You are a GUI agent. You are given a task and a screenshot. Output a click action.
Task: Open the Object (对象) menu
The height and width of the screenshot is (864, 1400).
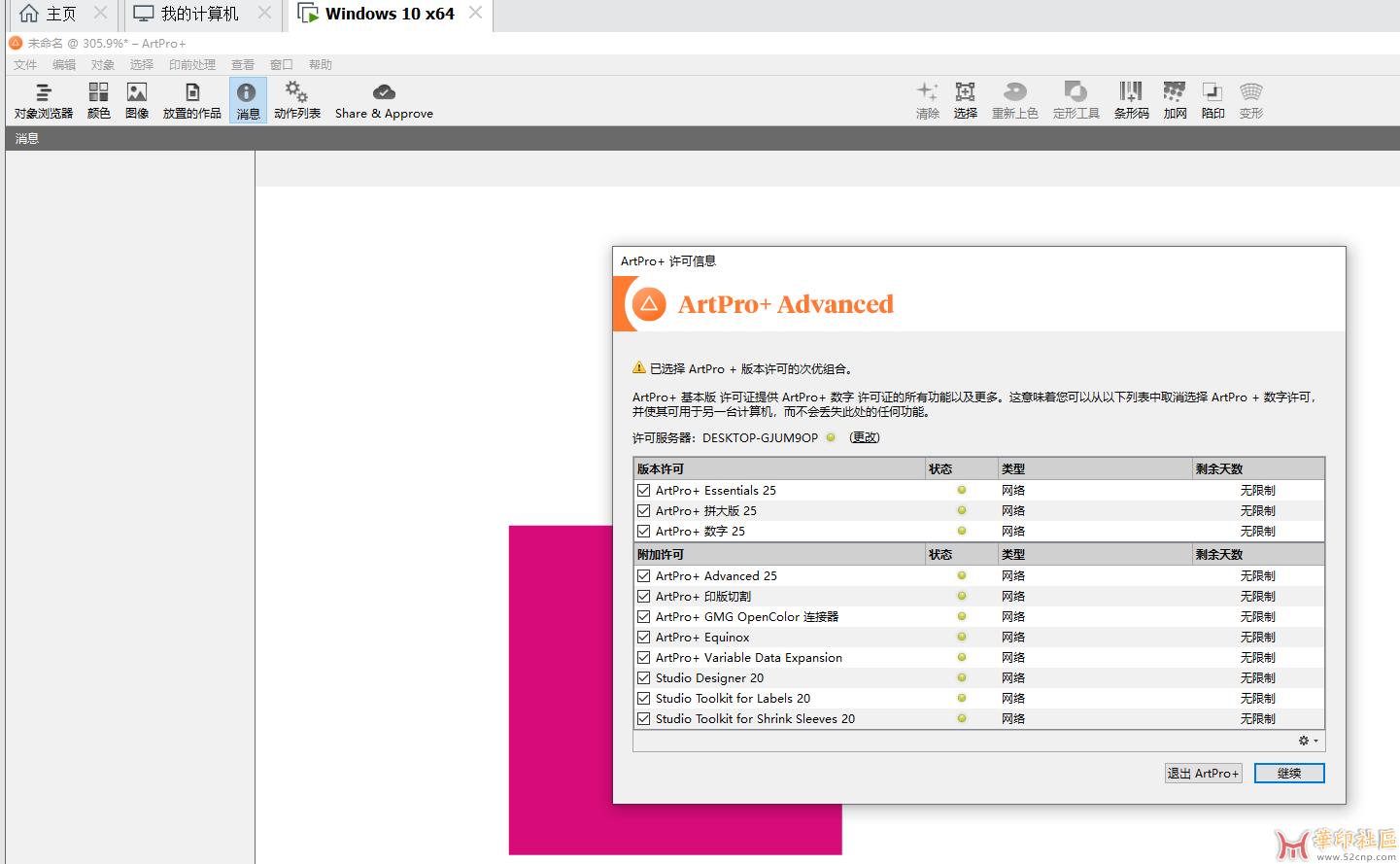[103, 65]
